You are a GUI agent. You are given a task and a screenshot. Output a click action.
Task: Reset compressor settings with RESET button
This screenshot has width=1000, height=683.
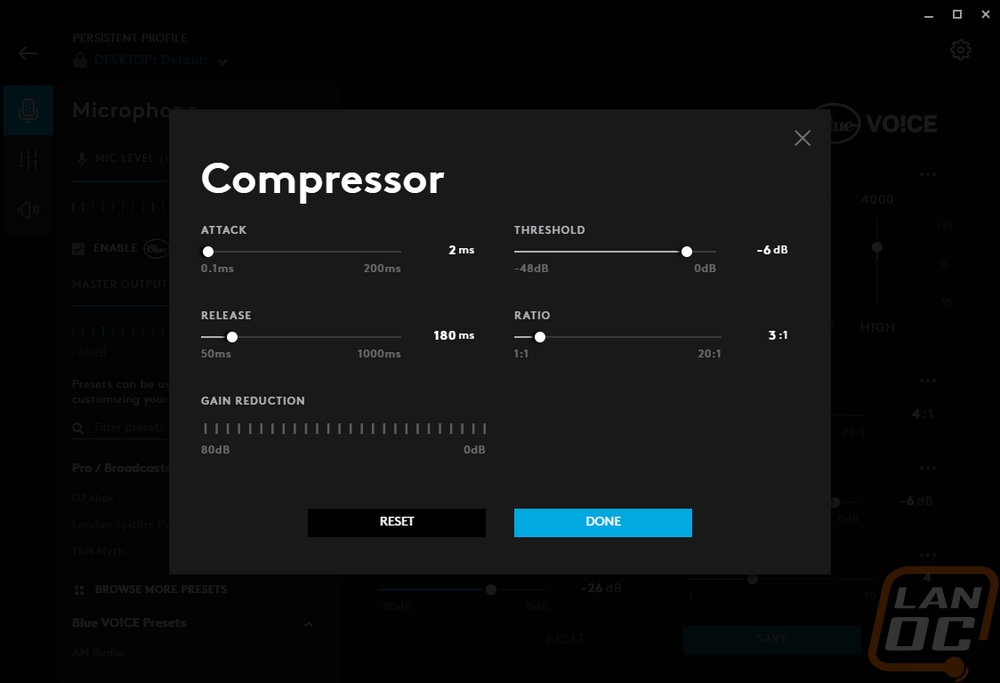click(397, 522)
